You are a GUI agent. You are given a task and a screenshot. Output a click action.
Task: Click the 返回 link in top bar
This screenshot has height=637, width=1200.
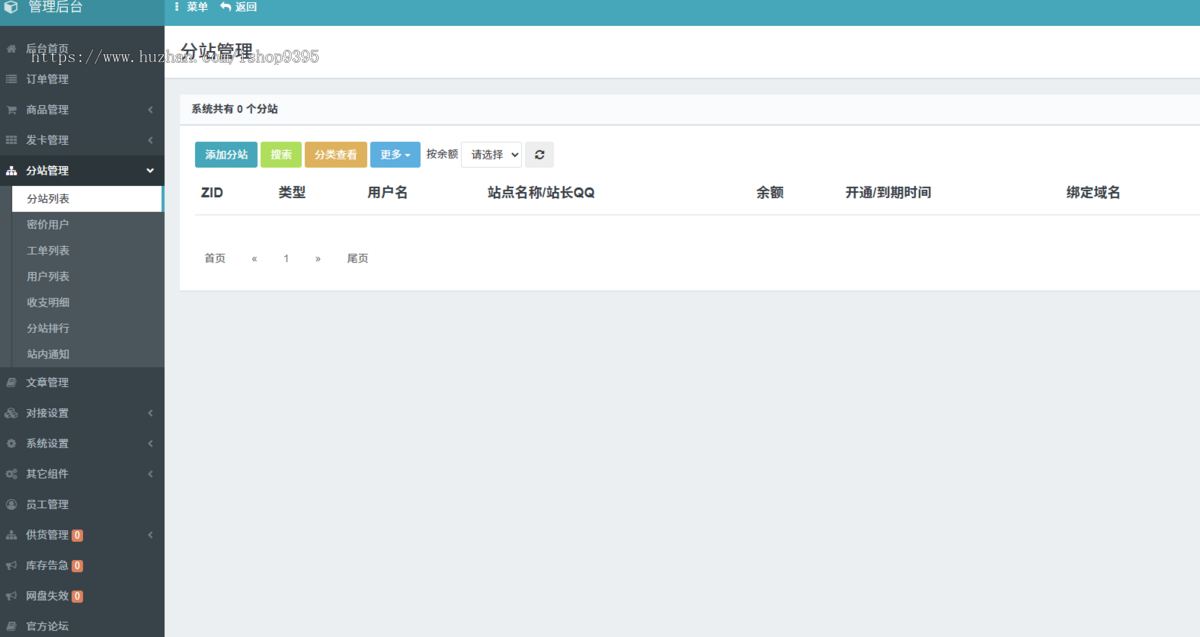point(239,7)
